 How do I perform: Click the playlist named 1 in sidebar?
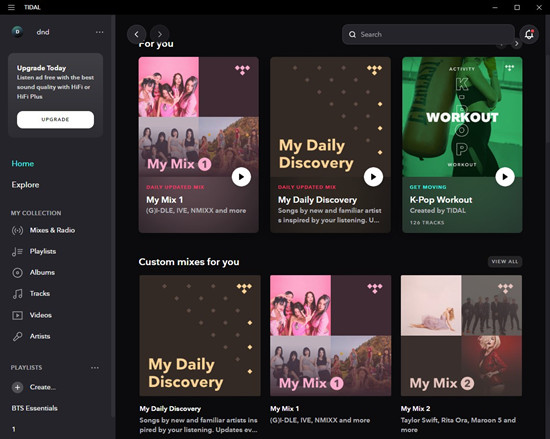pos(14,429)
